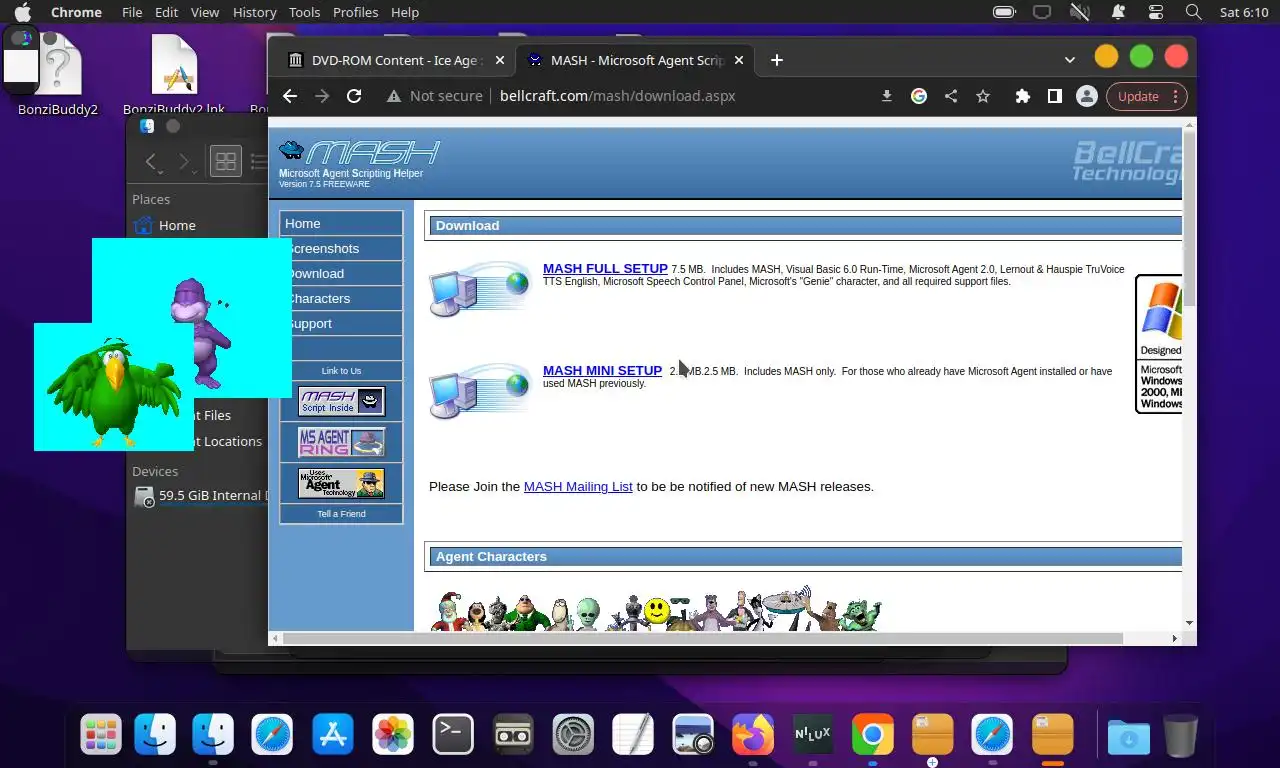The width and height of the screenshot is (1280, 768).
Task: Click the MASH logo in page header
Action: [359, 153]
